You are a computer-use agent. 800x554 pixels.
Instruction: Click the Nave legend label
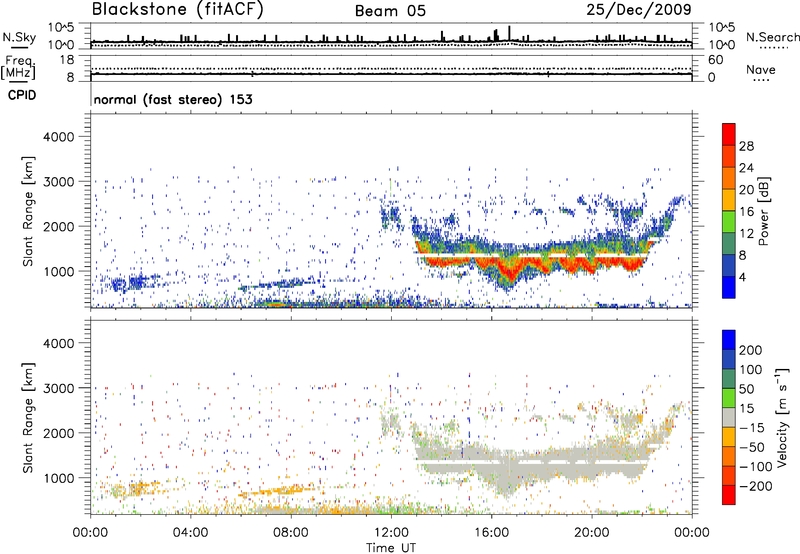pos(761,70)
